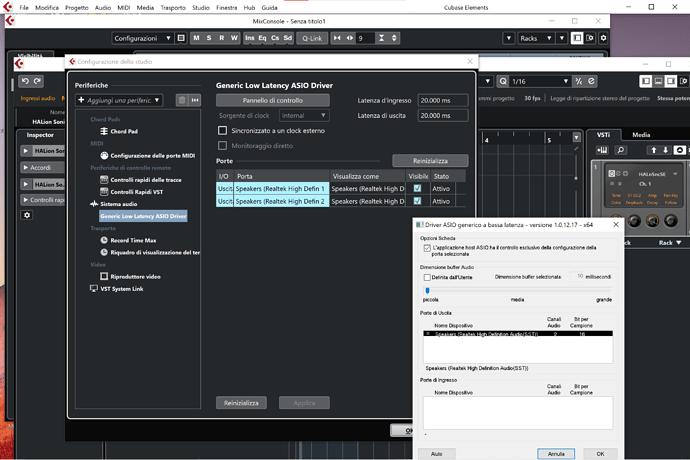Bypass Inserts with the Ins button
690x460 pixels.
250,38
